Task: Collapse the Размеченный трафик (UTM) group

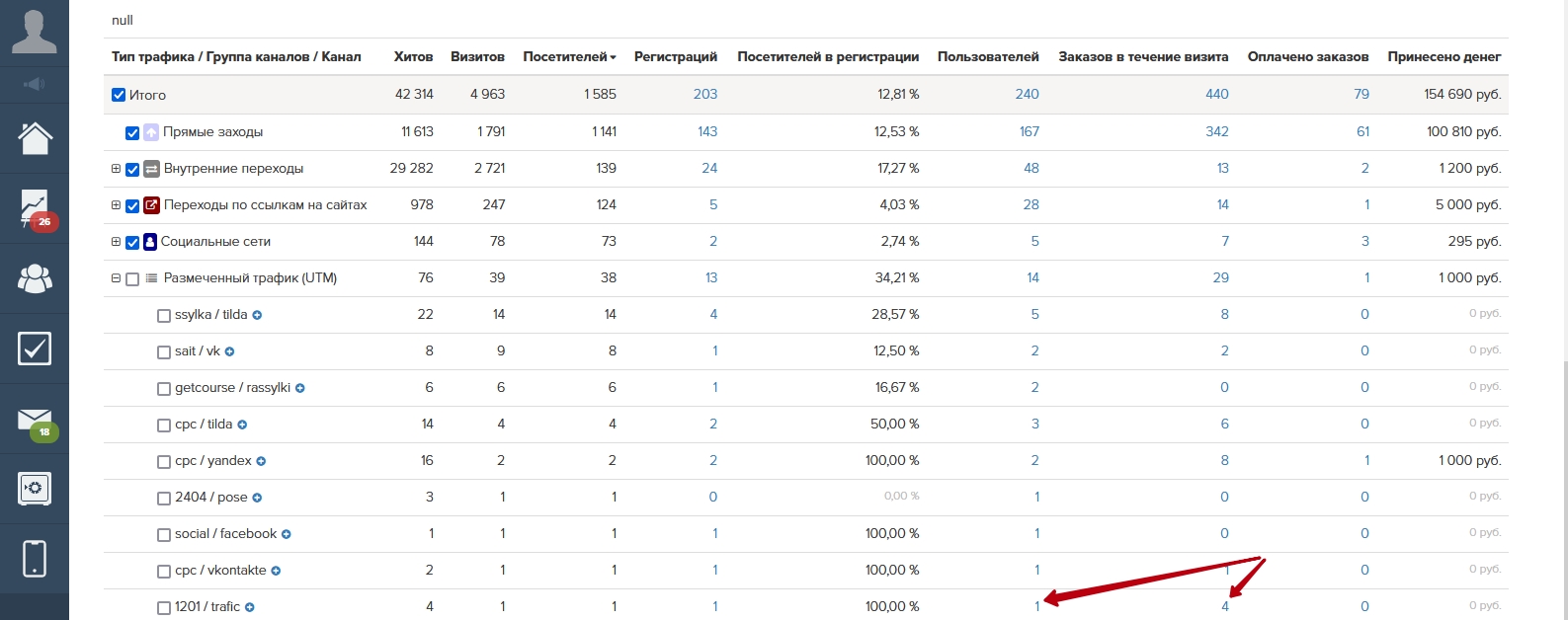Action: [x=116, y=278]
